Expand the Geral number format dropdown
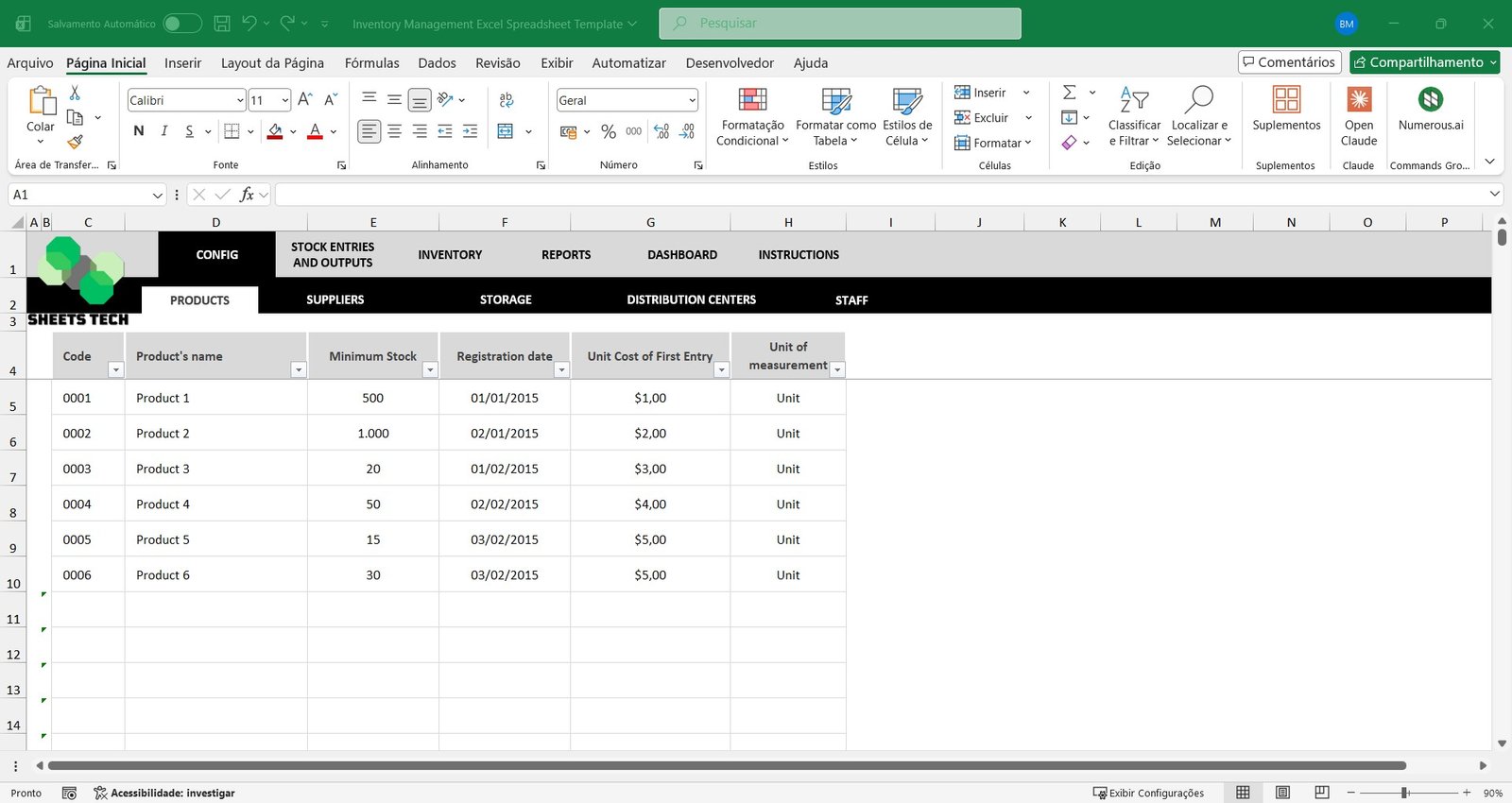 click(692, 100)
